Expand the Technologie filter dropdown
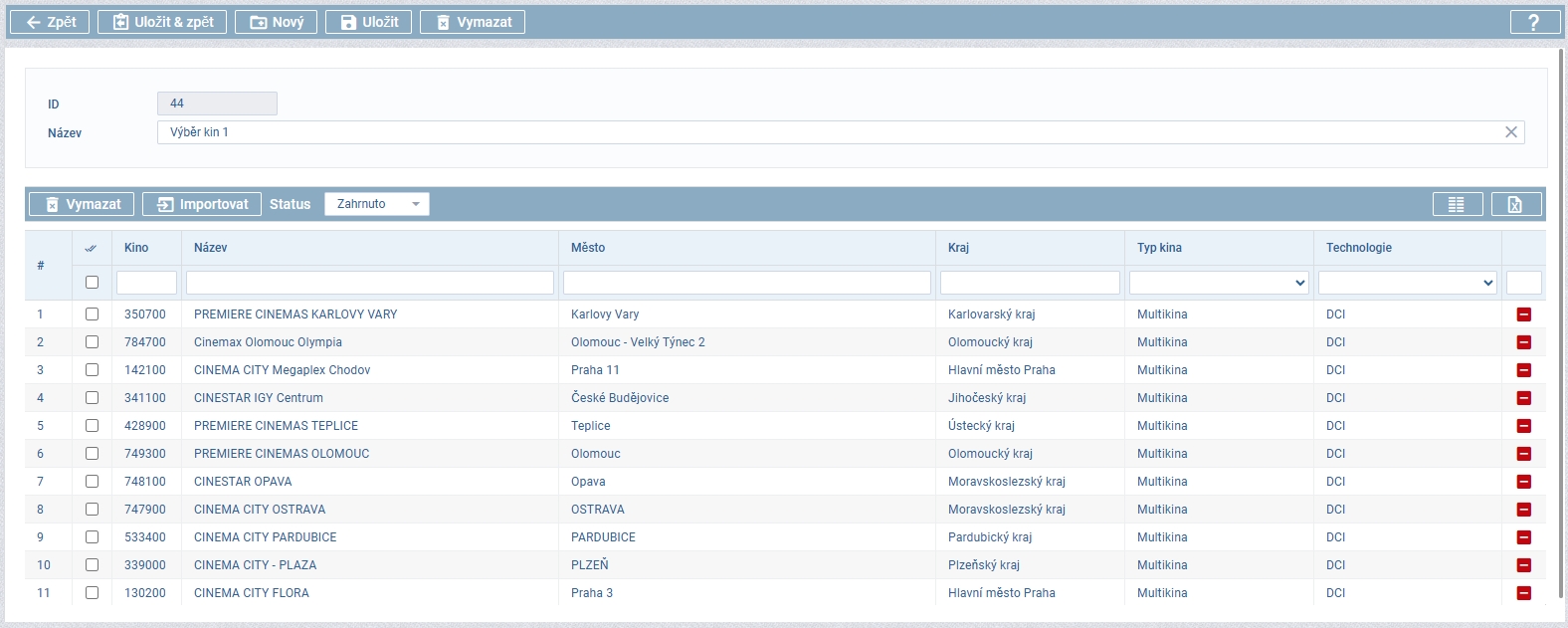1568x628 pixels. click(x=1407, y=283)
